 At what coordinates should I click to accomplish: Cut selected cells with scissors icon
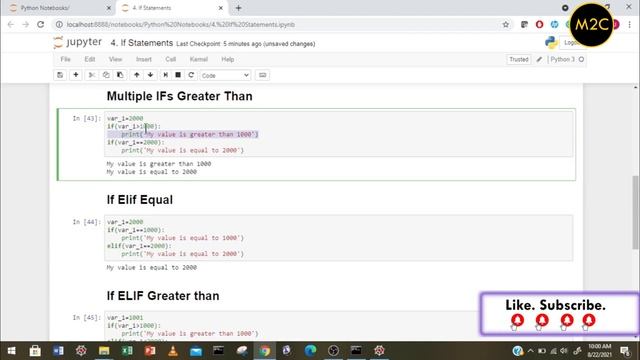(x=92, y=75)
